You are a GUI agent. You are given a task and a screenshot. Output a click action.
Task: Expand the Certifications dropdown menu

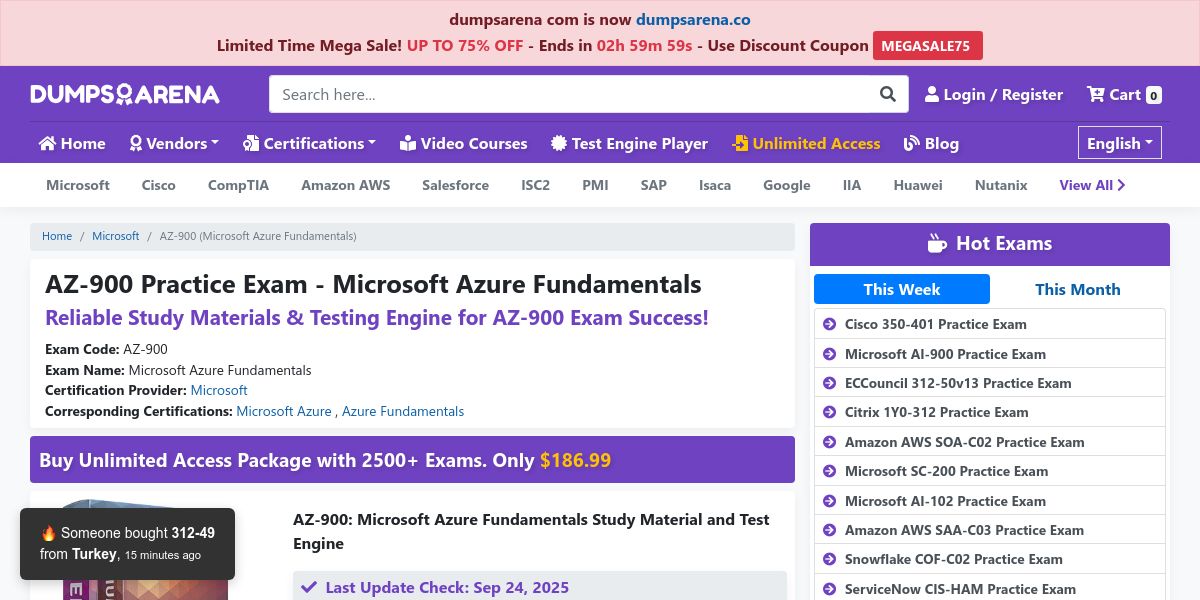tap(309, 143)
